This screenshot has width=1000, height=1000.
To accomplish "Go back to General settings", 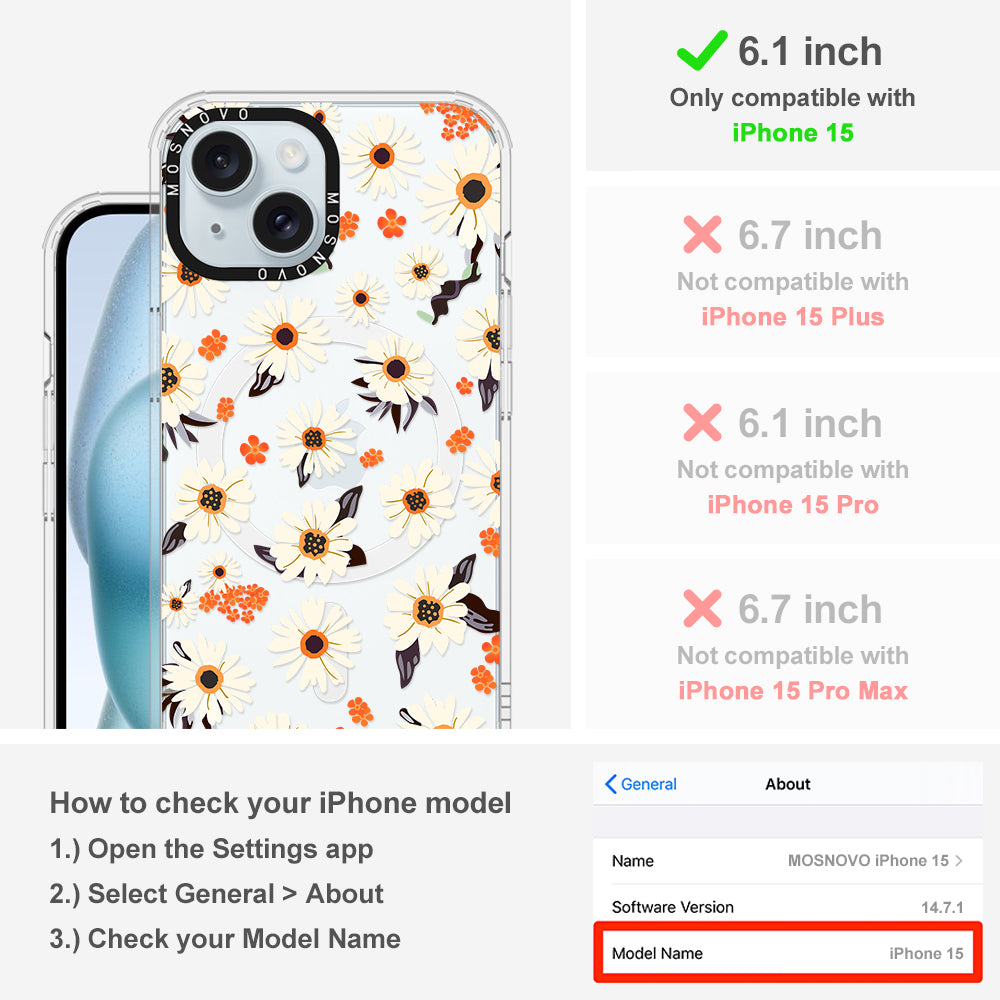I will [x=640, y=784].
